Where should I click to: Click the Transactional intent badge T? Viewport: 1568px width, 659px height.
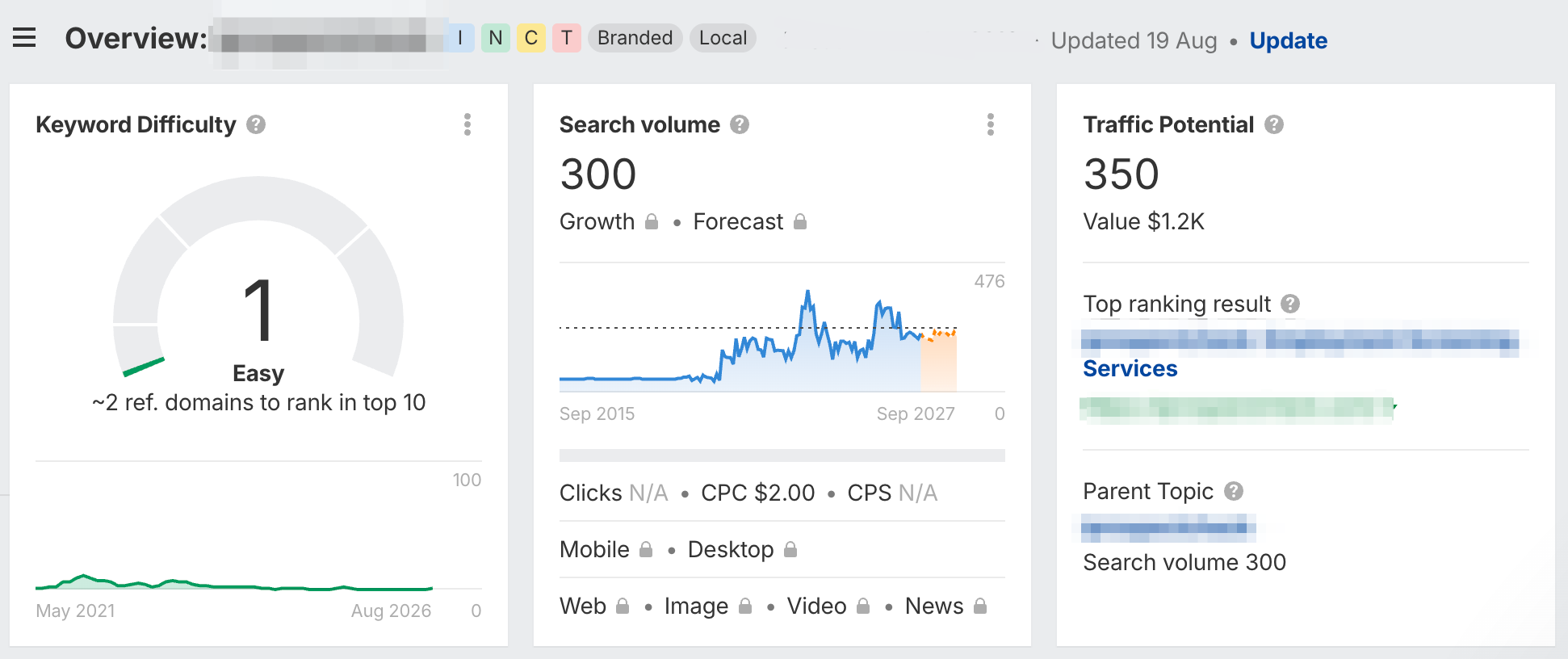[x=567, y=38]
